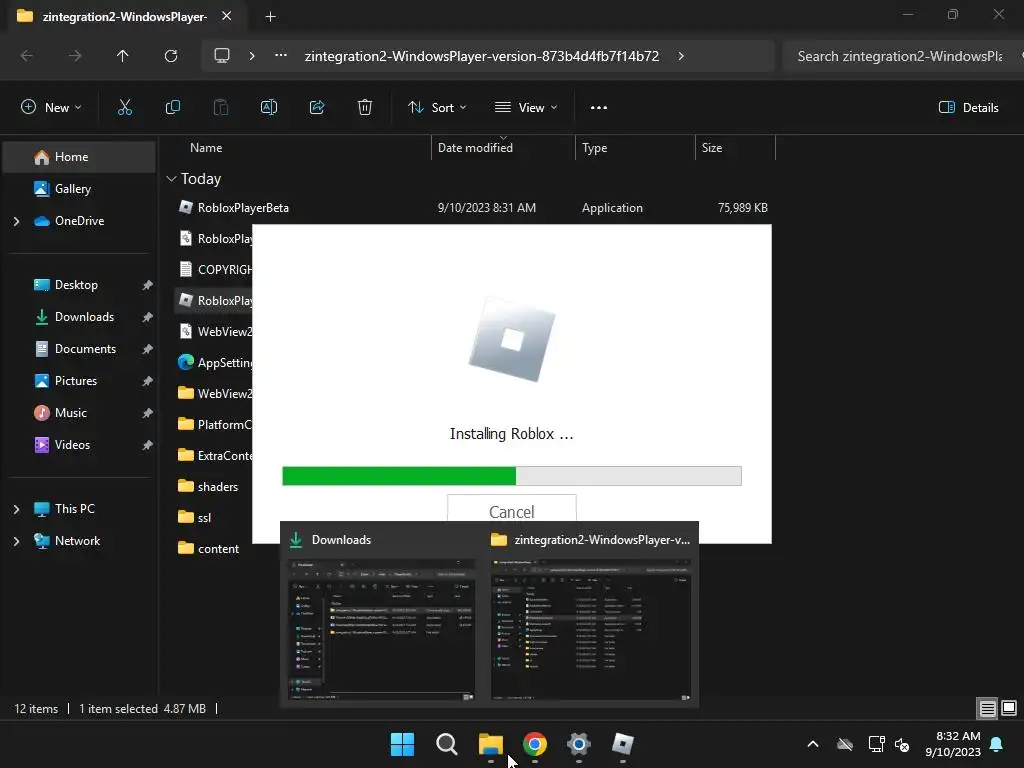The width and height of the screenshot is (1024, 768).
Task: Click the chevron after the folder path
Action: point(681,56)
